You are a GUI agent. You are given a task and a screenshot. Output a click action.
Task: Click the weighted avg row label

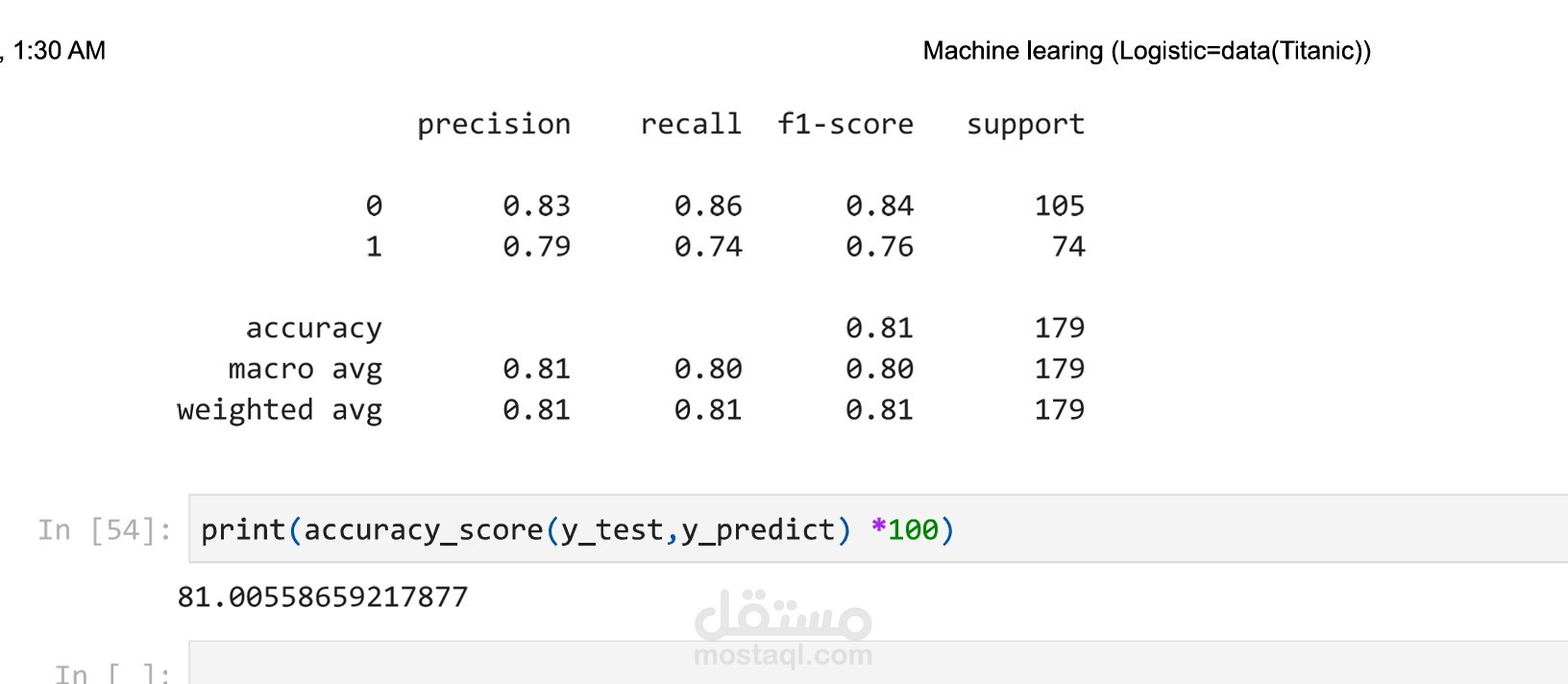click(280, 411)
